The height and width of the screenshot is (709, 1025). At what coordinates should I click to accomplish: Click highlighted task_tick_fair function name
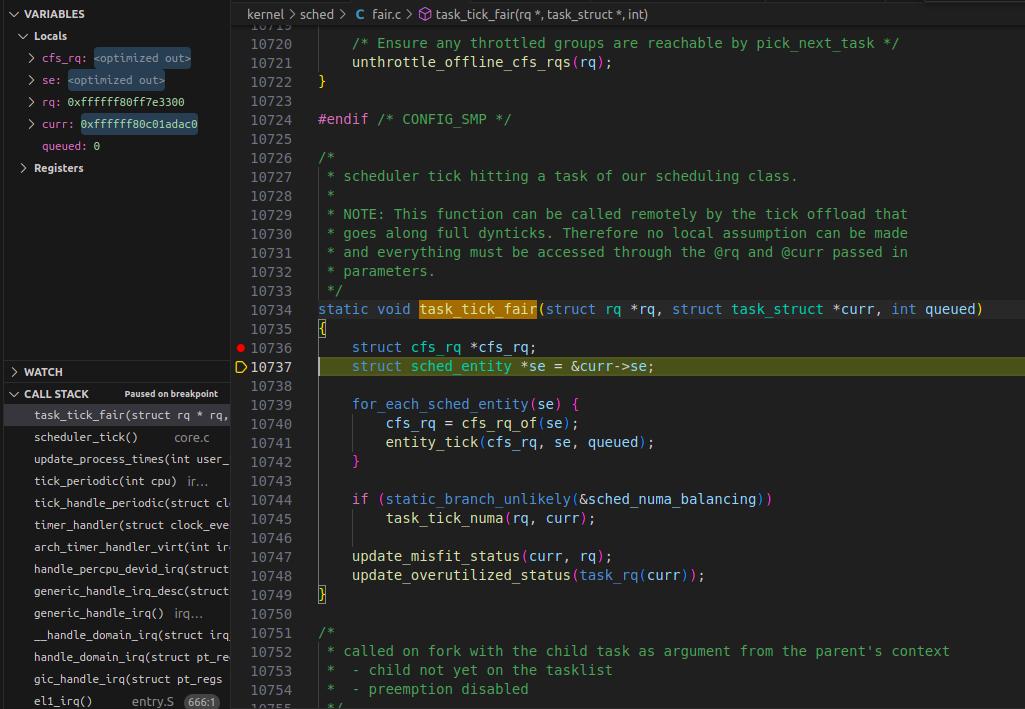coord(478,309)
